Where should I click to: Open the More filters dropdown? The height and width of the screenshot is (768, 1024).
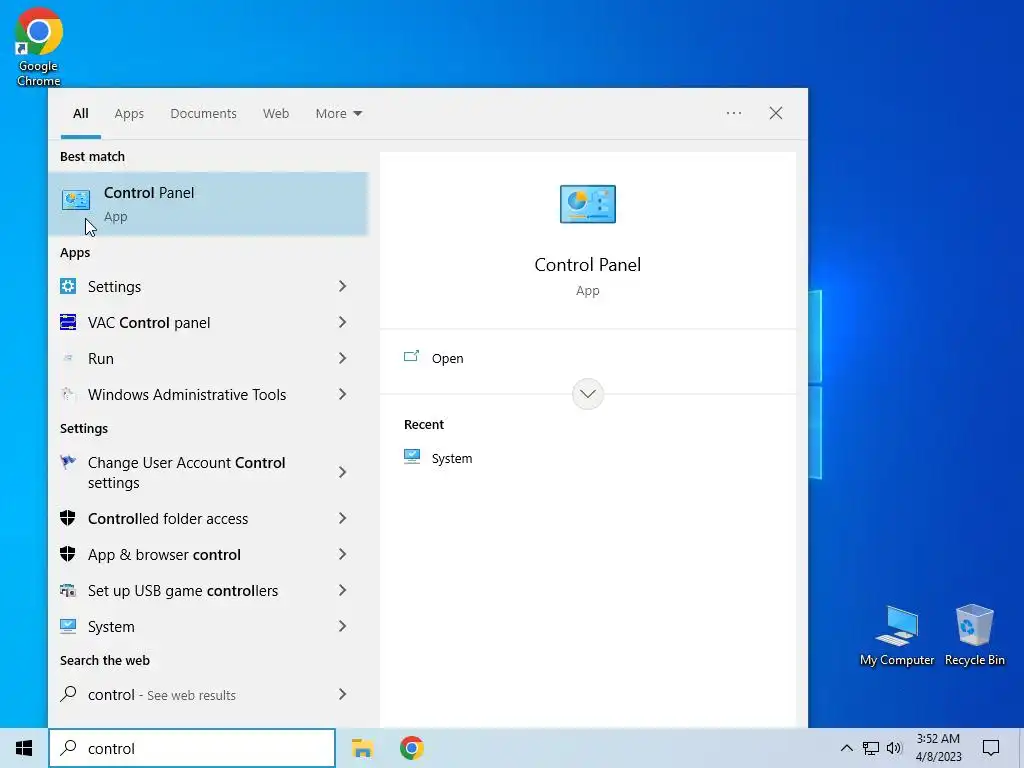[x=338, y=114]
